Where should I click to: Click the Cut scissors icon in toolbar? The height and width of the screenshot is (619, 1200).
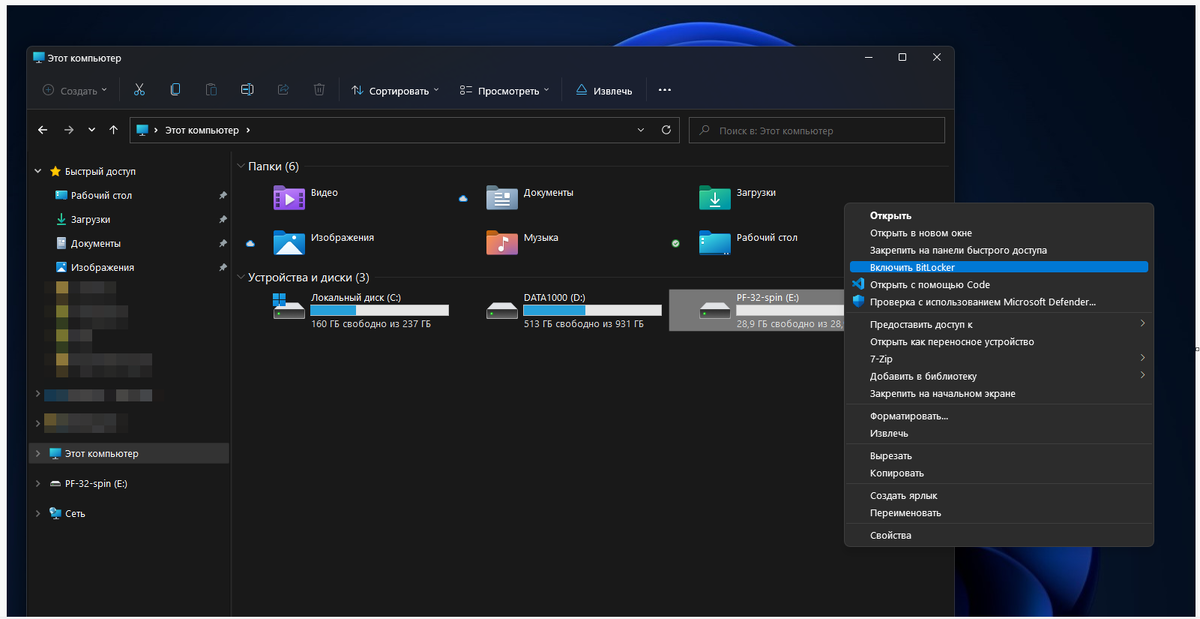(x=139, y=90)
